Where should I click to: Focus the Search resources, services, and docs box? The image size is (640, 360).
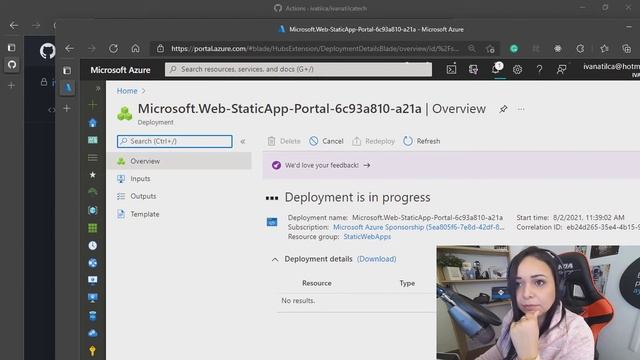click(298, 69)
